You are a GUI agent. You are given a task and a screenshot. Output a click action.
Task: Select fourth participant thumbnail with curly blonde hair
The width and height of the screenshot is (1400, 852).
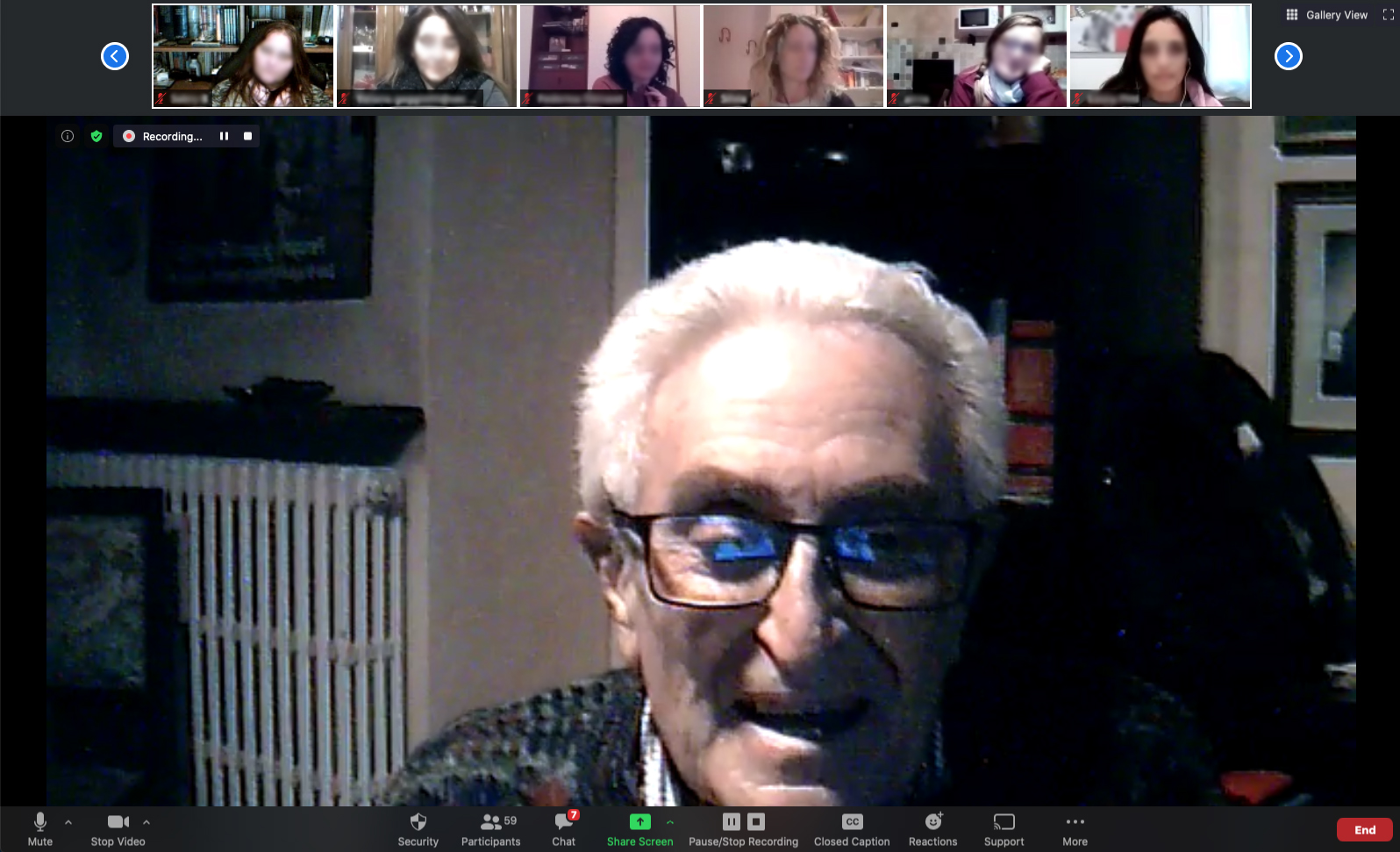click(x=794, y=56)
